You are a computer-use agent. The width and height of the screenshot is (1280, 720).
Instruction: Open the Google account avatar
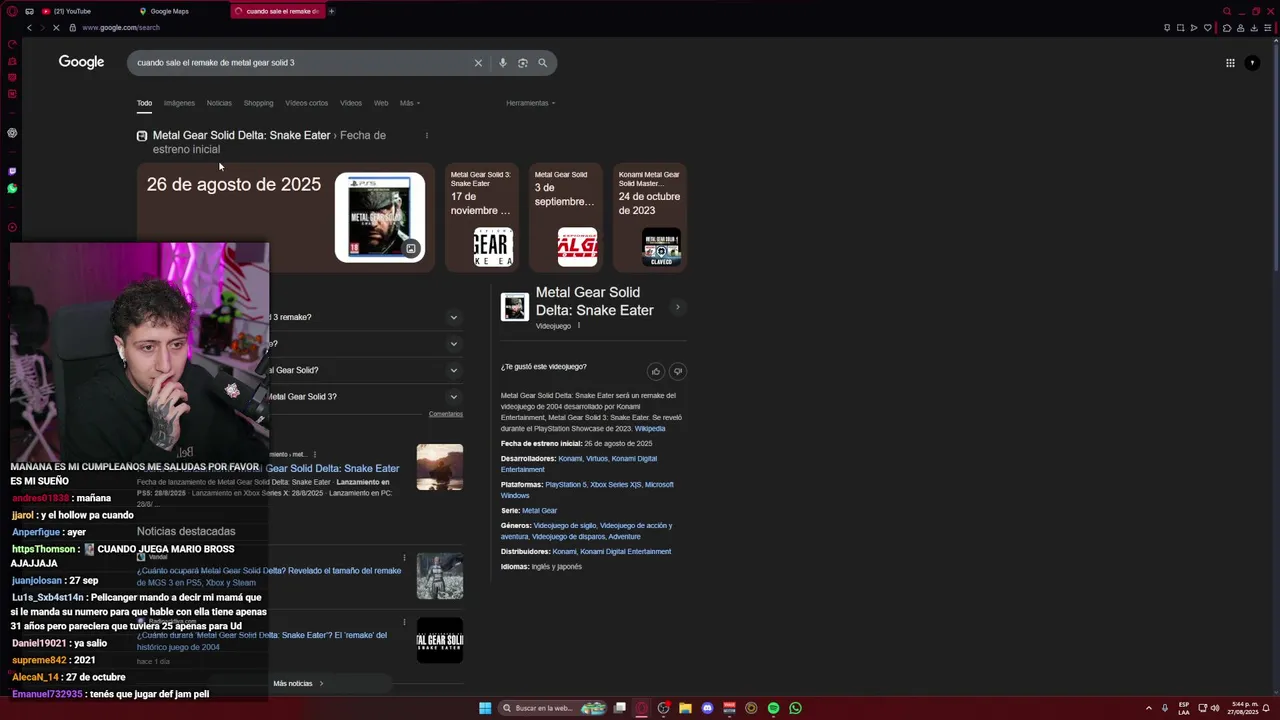click(1252, 63)
